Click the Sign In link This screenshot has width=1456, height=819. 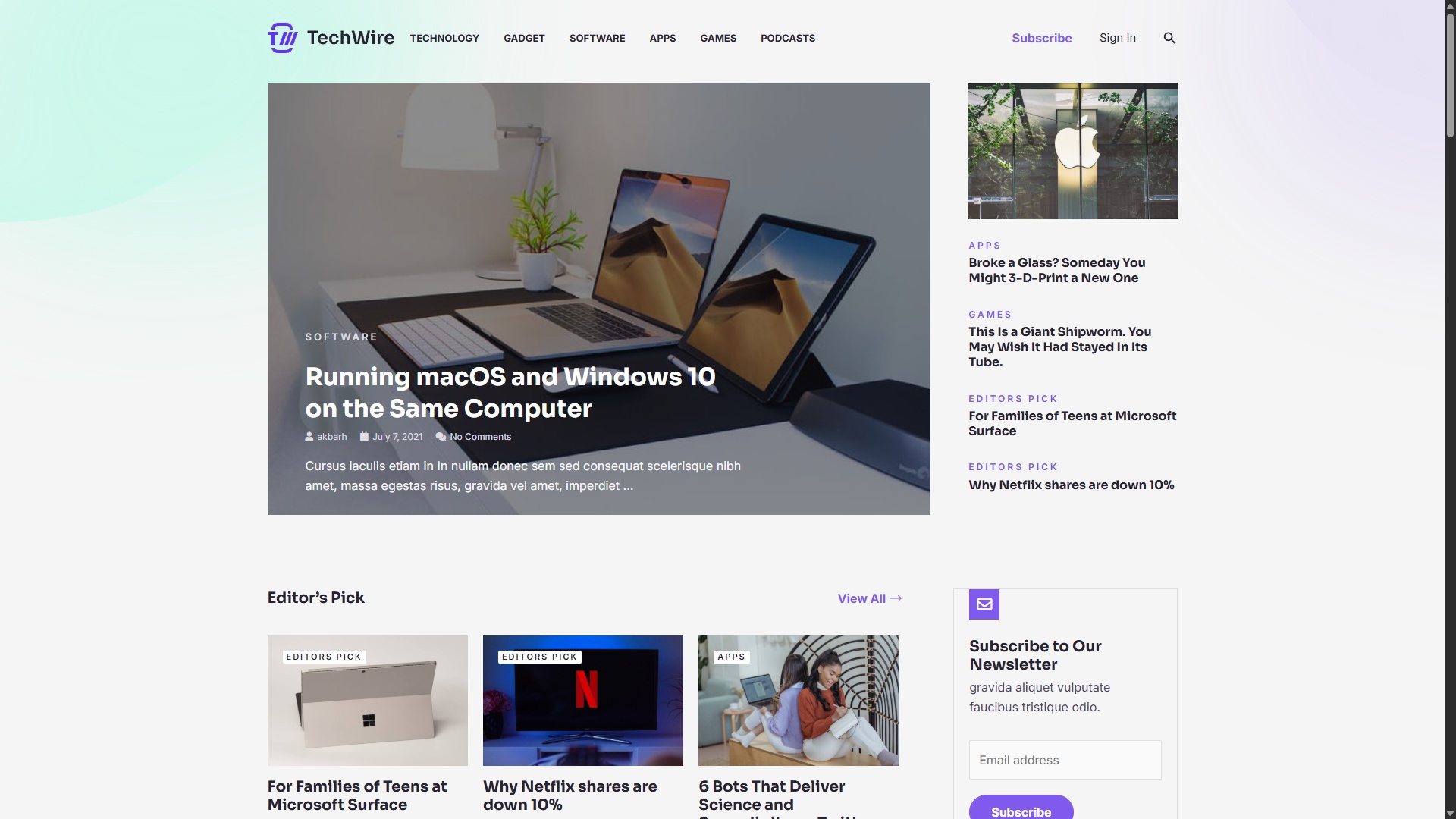pyautogui.click(x=1117, y=38)
